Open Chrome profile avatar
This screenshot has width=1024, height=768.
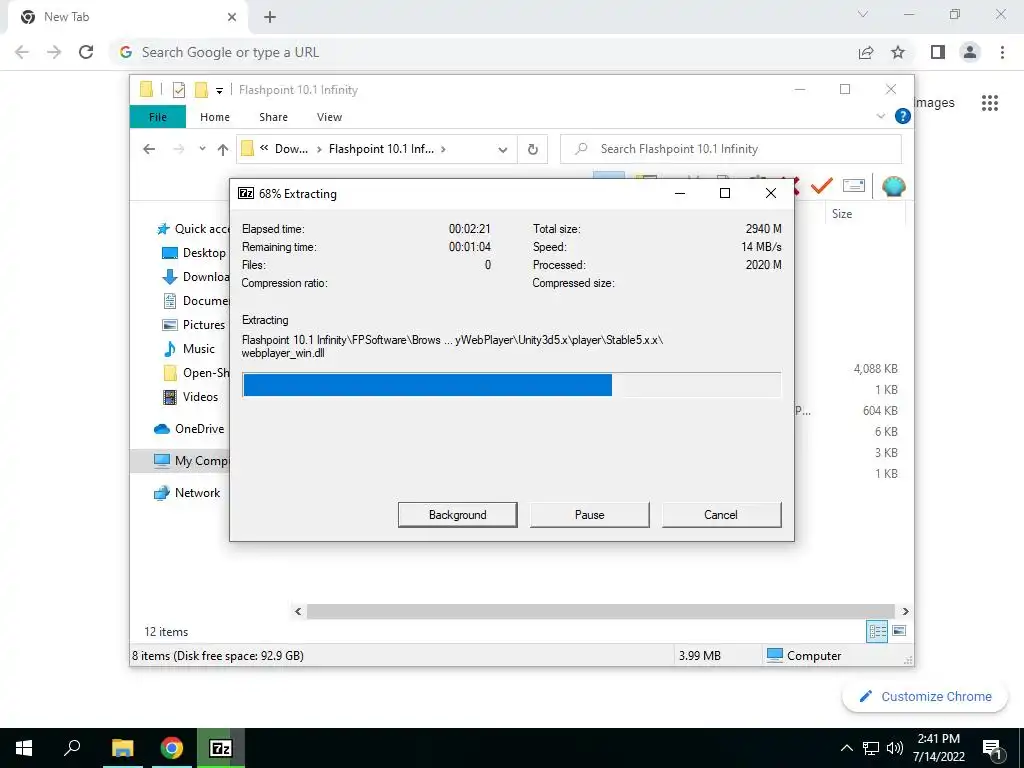pos(970,52)
